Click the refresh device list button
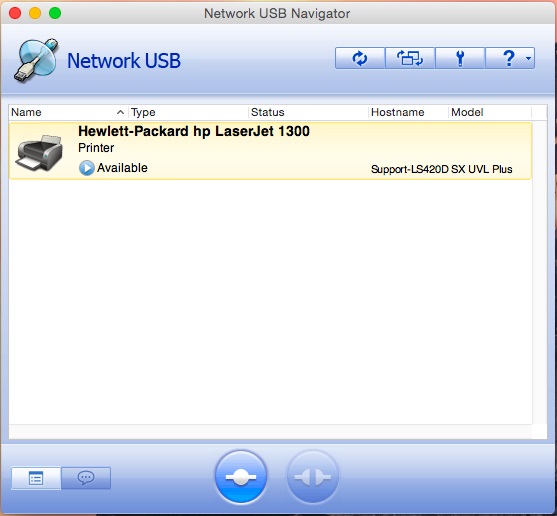557x516 pixels. click(360, 58)
